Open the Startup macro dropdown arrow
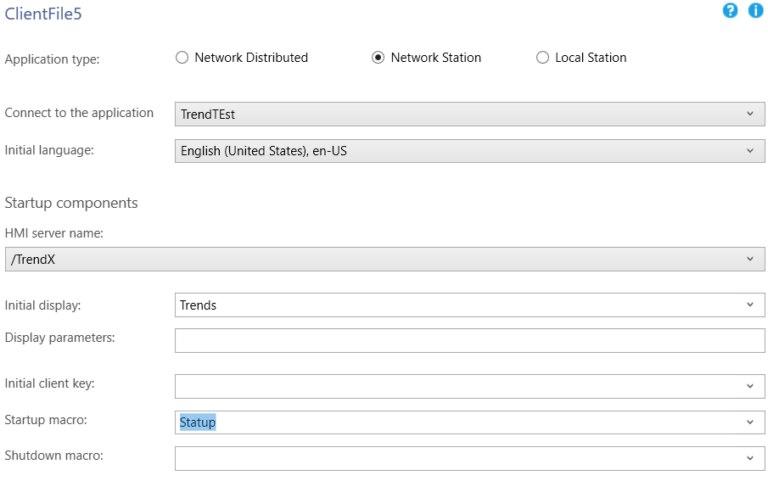Viewport: 768px width, 481px height. [750, 422]
